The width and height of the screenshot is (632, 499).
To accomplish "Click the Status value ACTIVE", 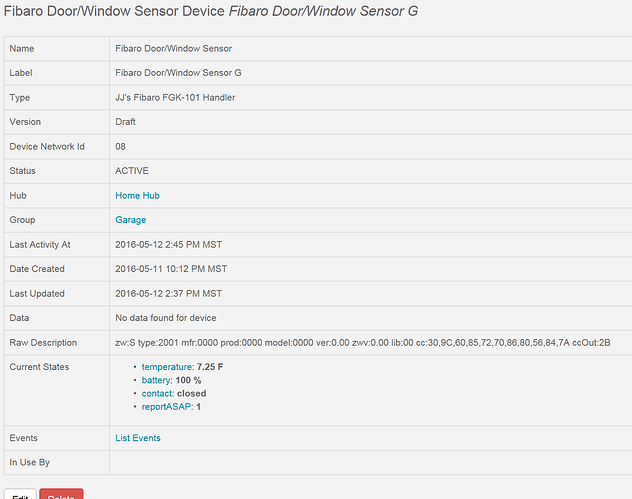I will click(132, 171).
